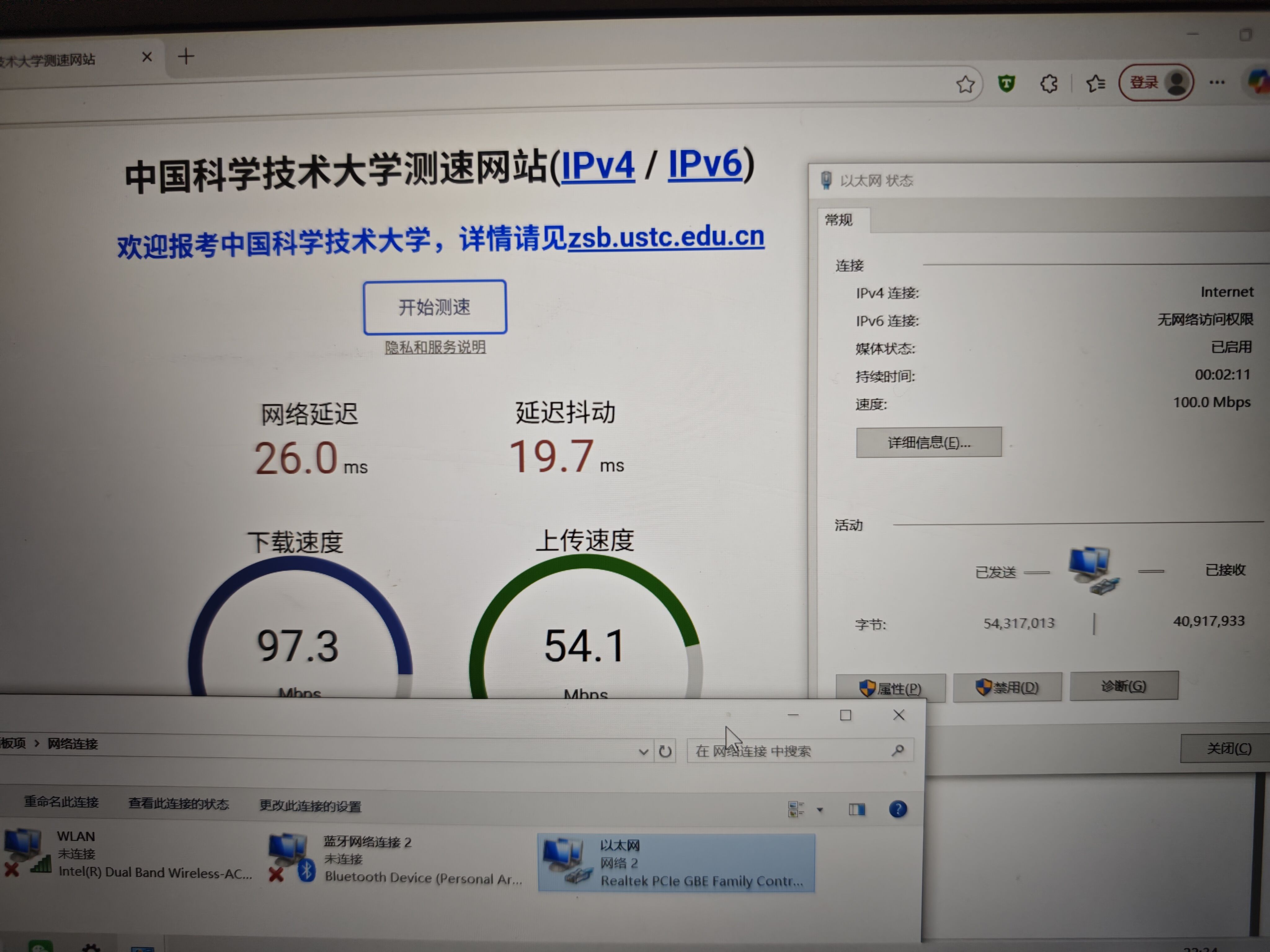Click the blue help question mark icon

(x=898, y=809)
